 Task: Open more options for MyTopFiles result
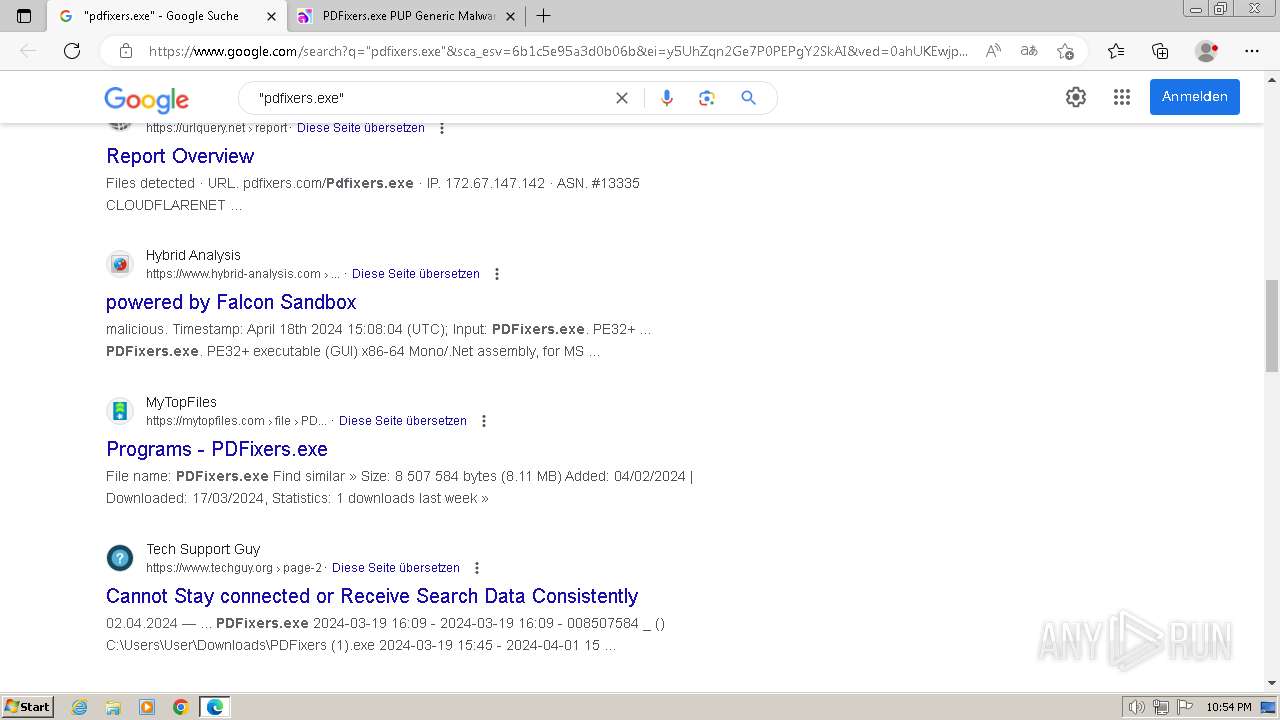pyautogui.click(x=484, y=421)
